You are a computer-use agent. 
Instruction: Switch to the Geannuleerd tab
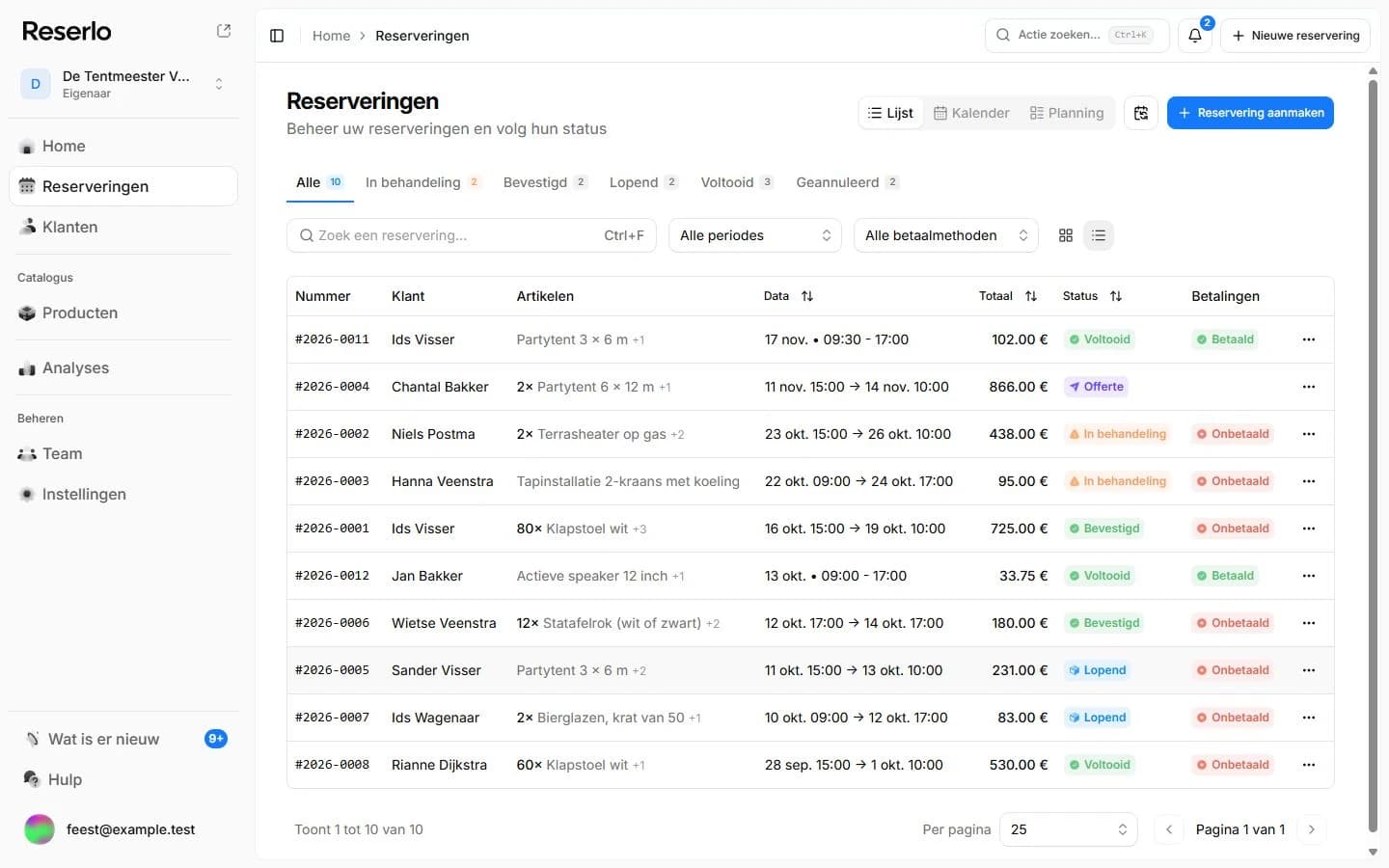[x=848, y=182]
